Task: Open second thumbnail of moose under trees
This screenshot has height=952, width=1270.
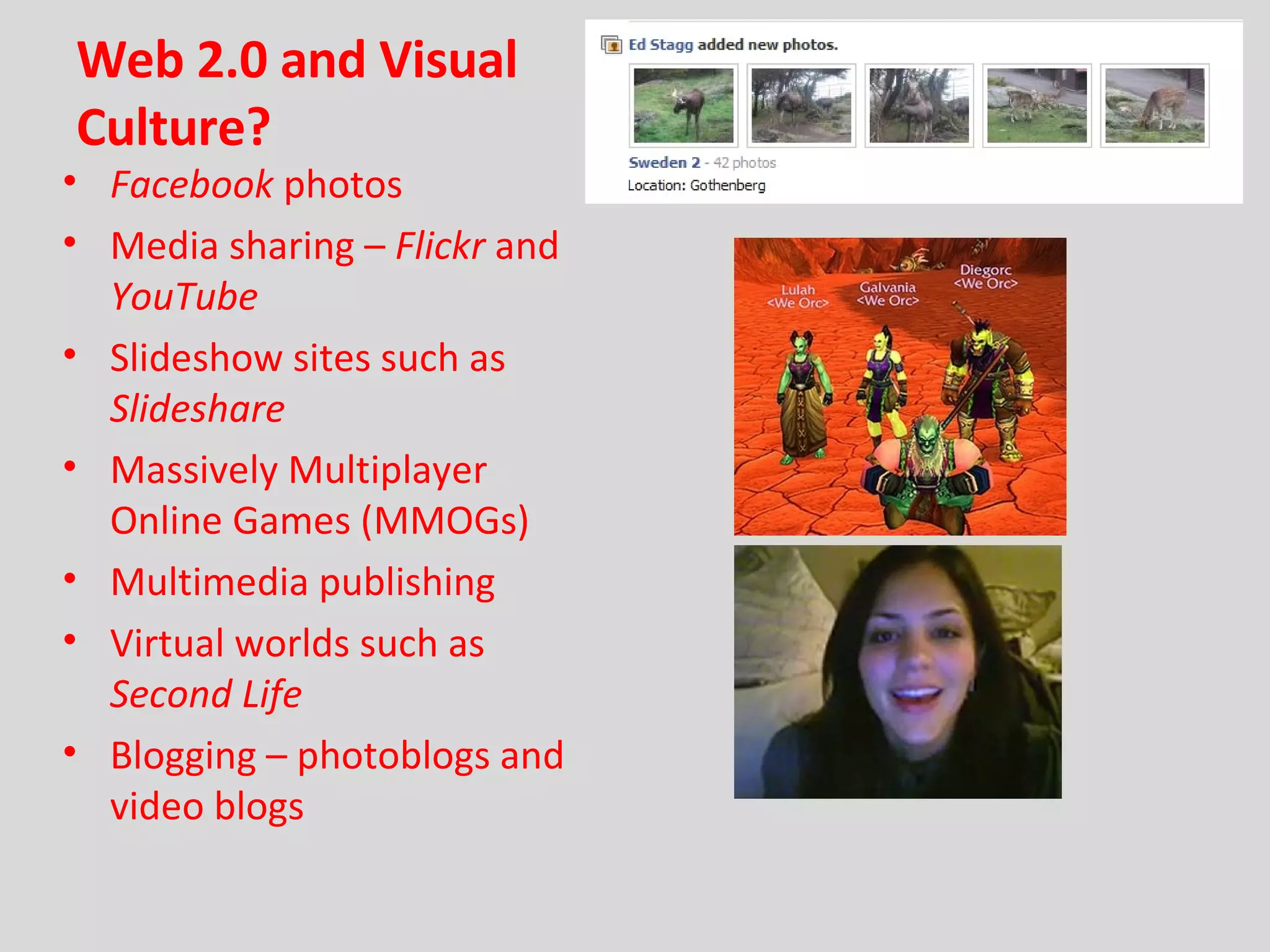Action: pyautogui.click(x=801, y=105)
